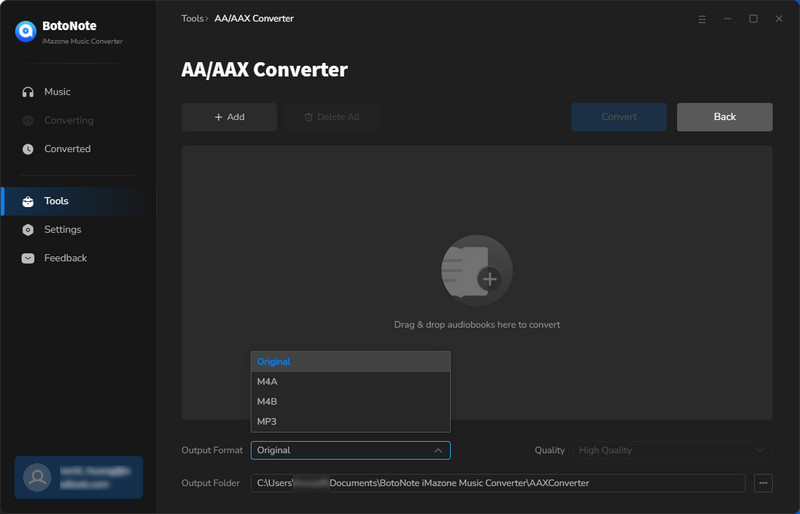Click the user avatar icon
Screen dimensions: 800x514
[x=37, y=477]
